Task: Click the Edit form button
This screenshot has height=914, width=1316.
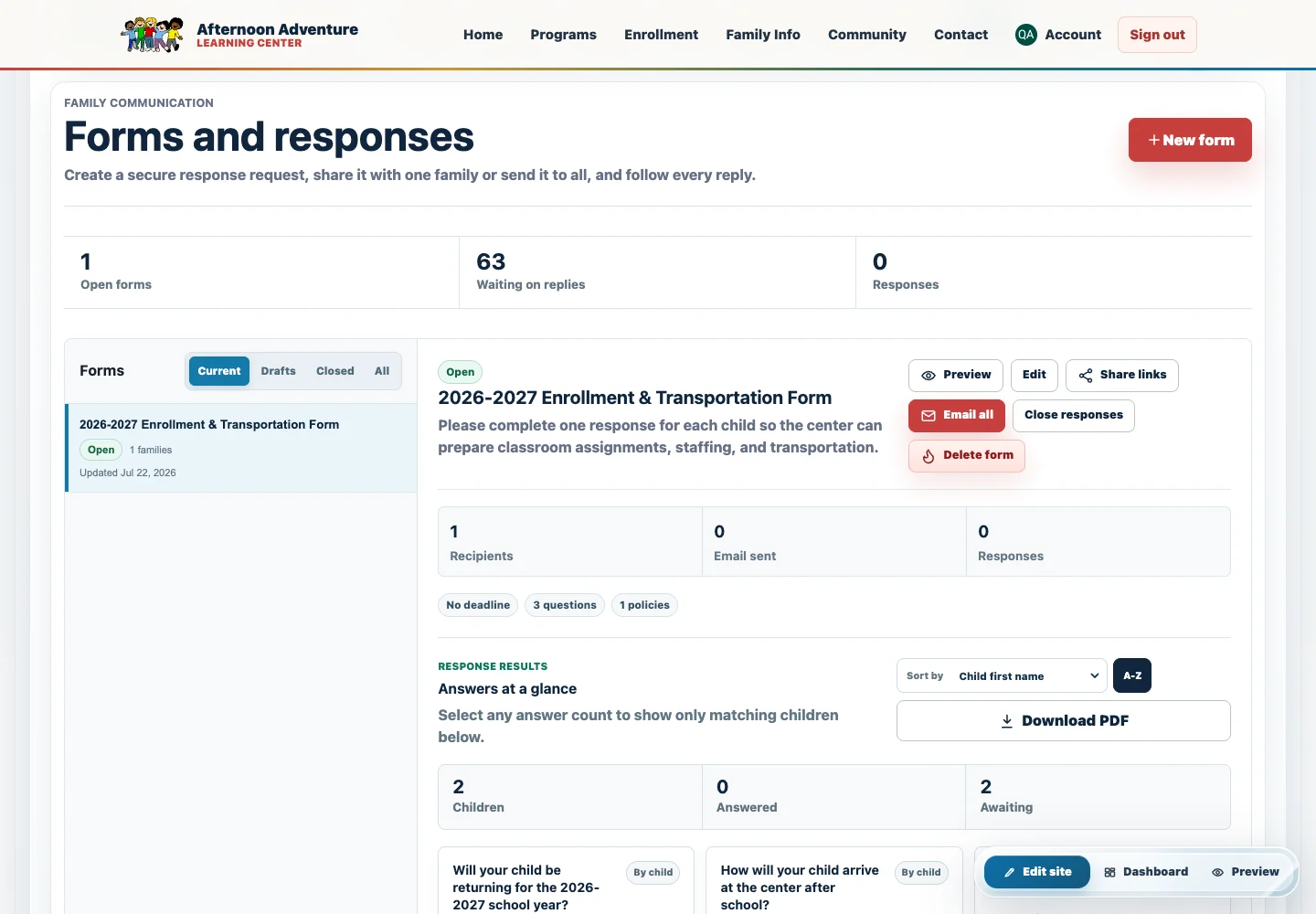Action: tap(1034, 375)
